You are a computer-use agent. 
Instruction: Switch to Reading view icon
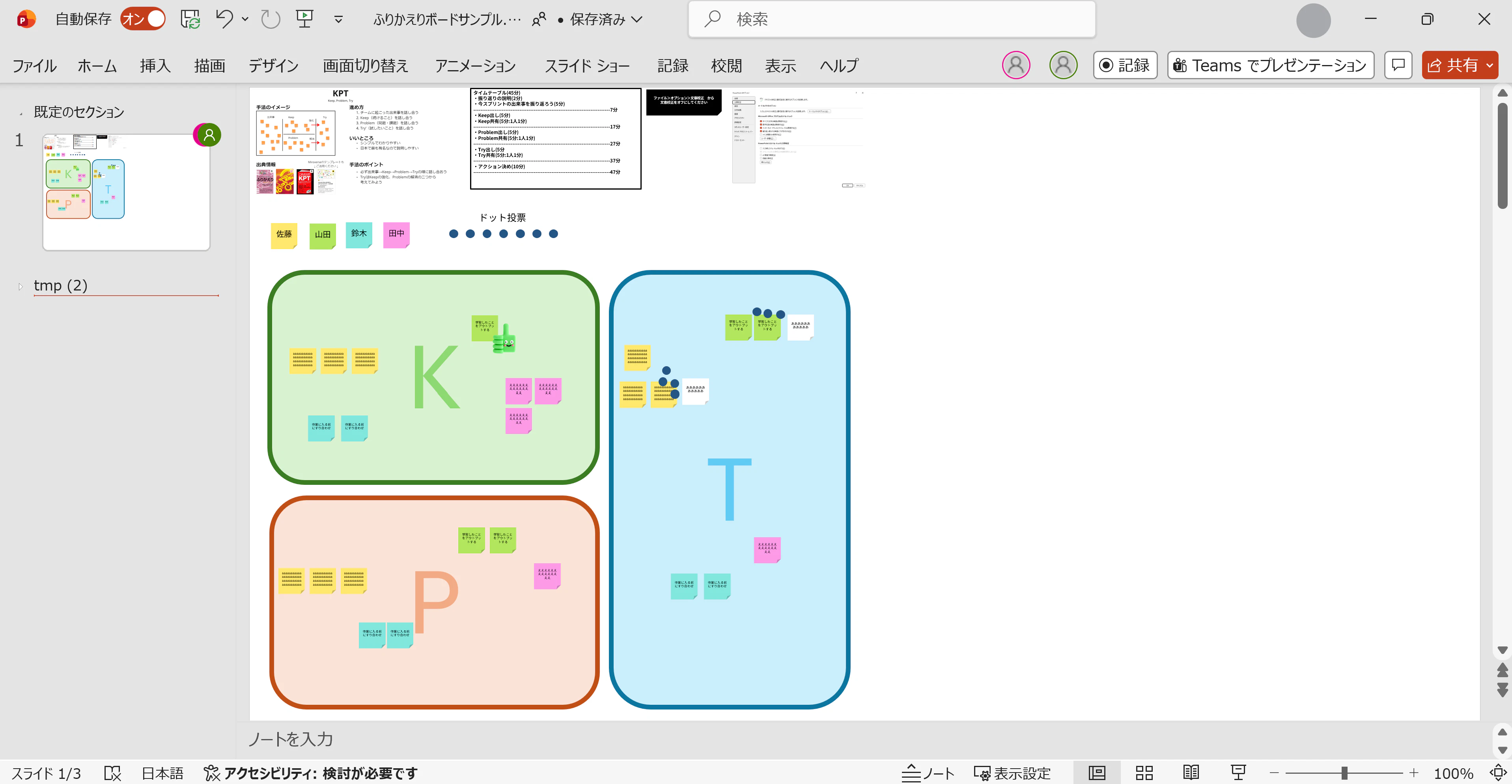[1191, 773]
